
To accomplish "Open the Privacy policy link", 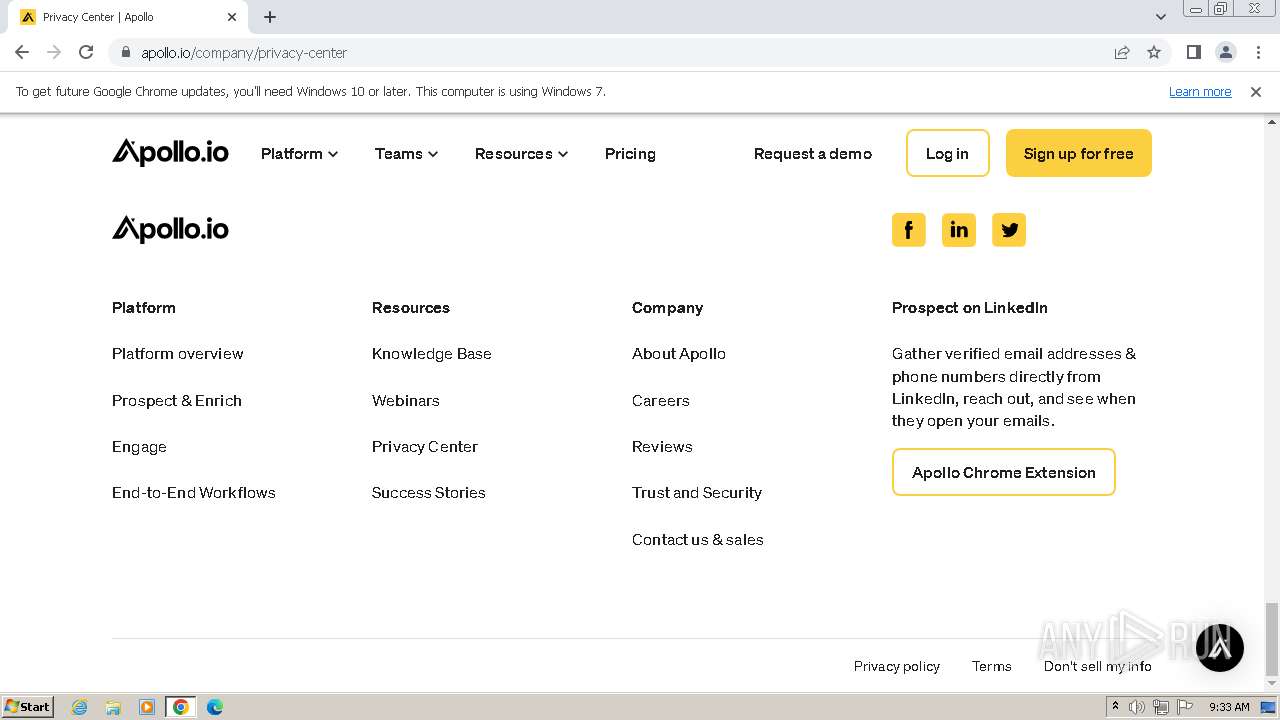I will (896, 666).
